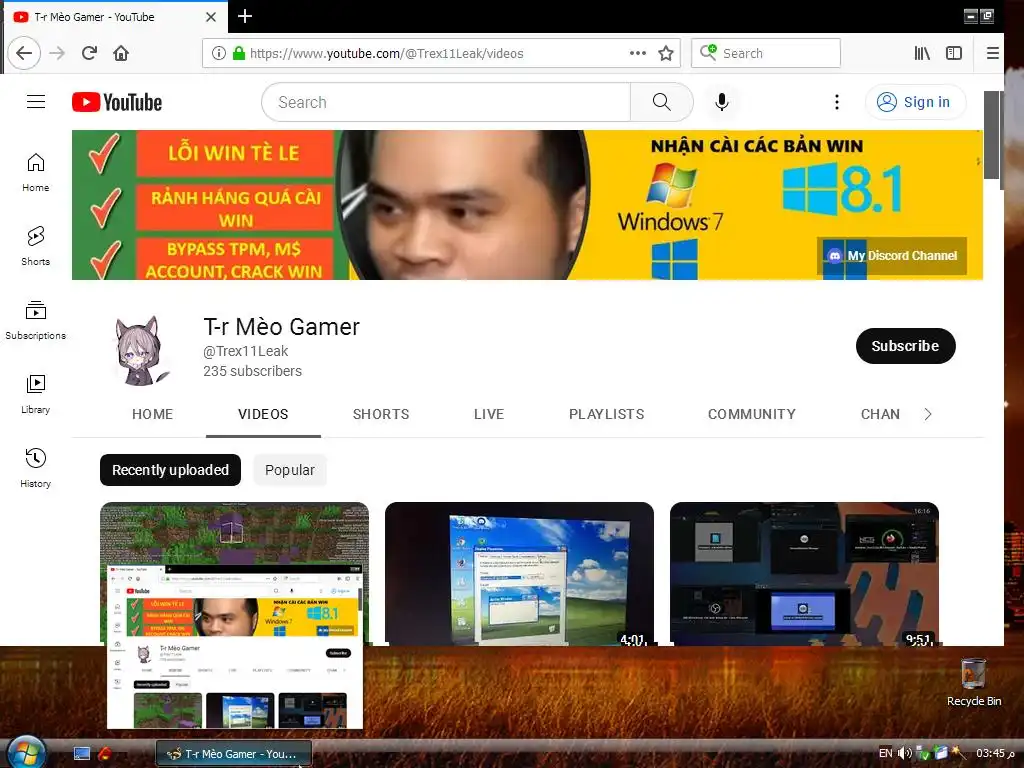Click the @Trex11Leak channel handle

pyautogui.click(x=246, y=351)
